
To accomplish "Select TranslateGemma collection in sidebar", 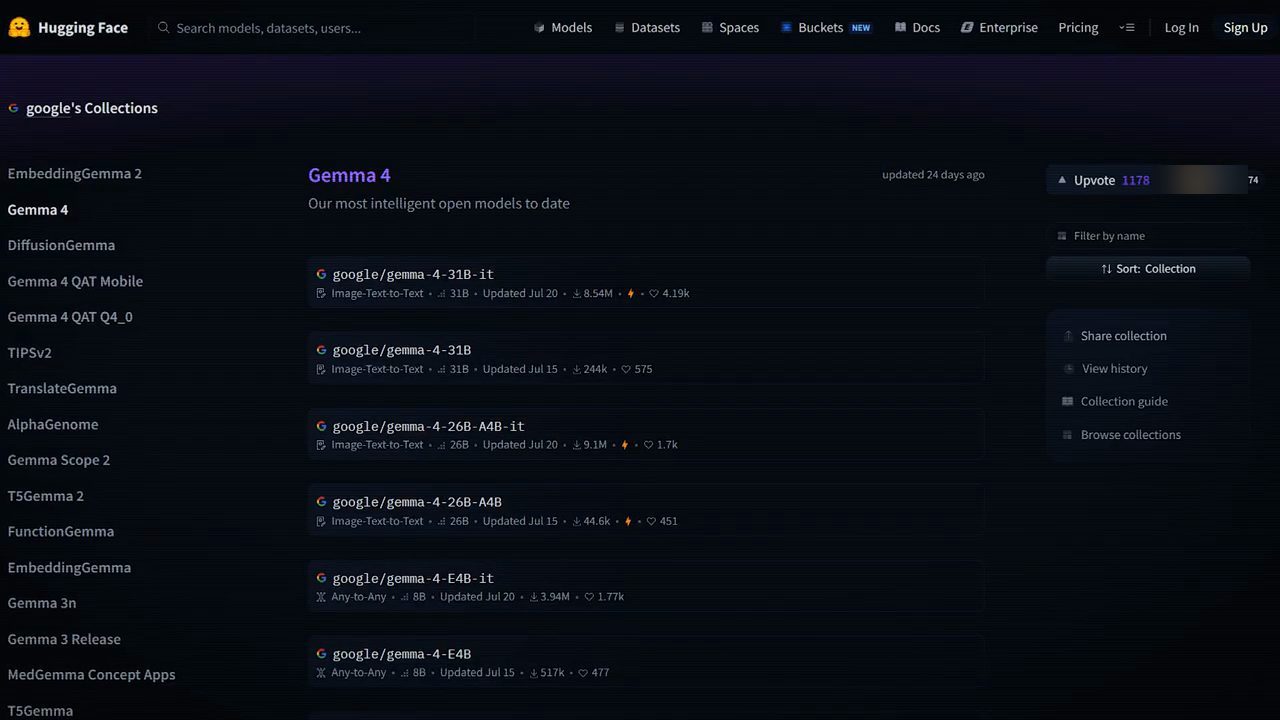I will tap(62, 388).
